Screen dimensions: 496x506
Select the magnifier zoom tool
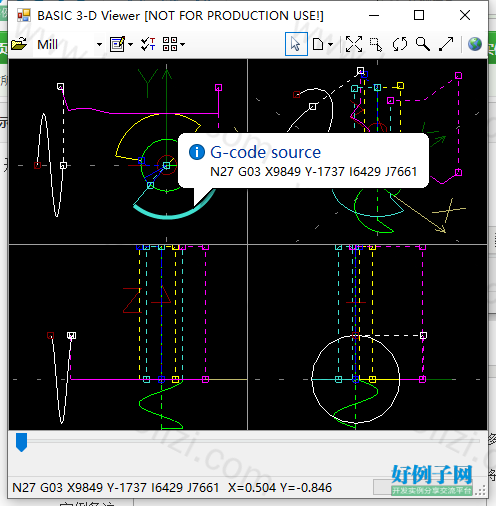423,44
